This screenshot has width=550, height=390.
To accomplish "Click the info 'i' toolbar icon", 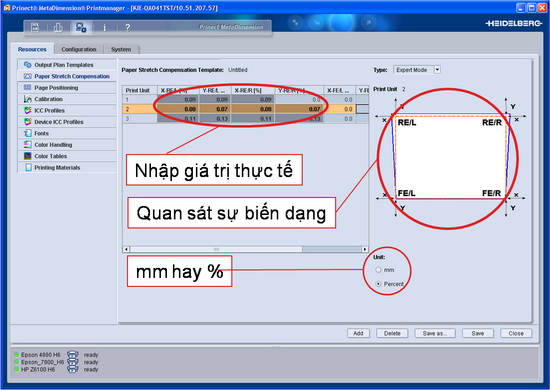I will pyautogui.click(x=104, y=27).
